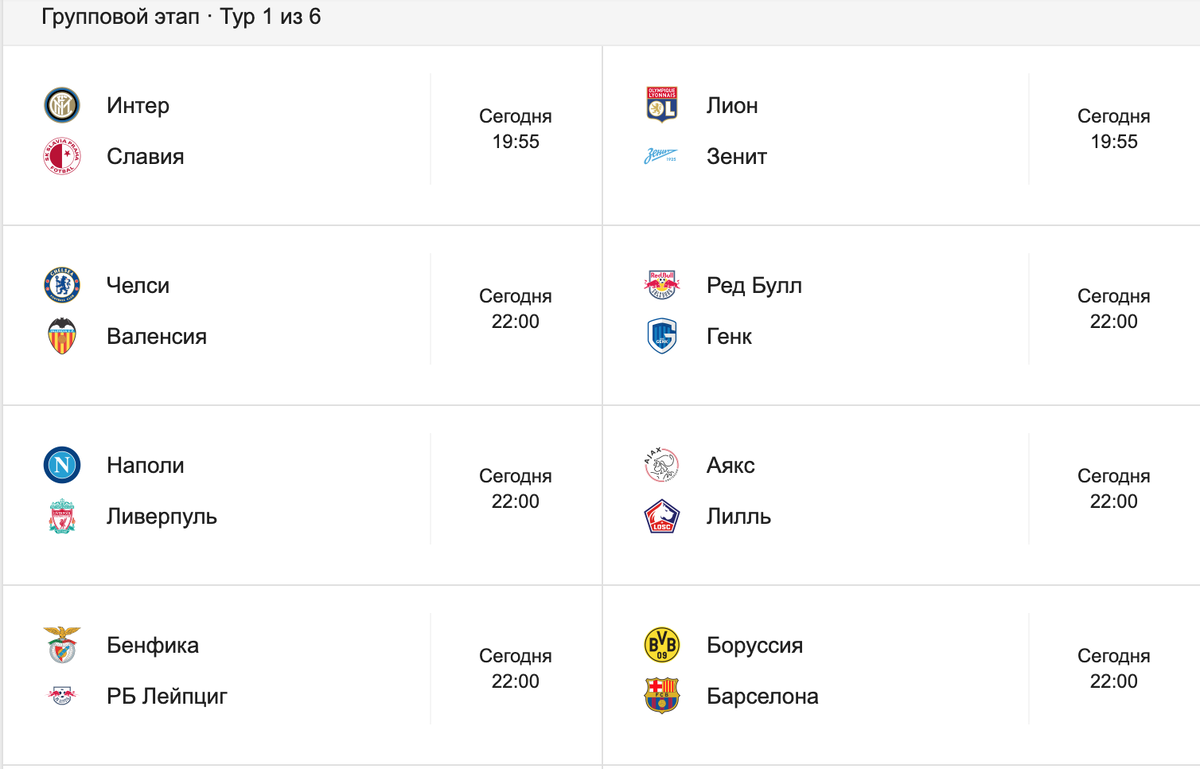Open the РБ Лейпциг team name

point(167,696)
